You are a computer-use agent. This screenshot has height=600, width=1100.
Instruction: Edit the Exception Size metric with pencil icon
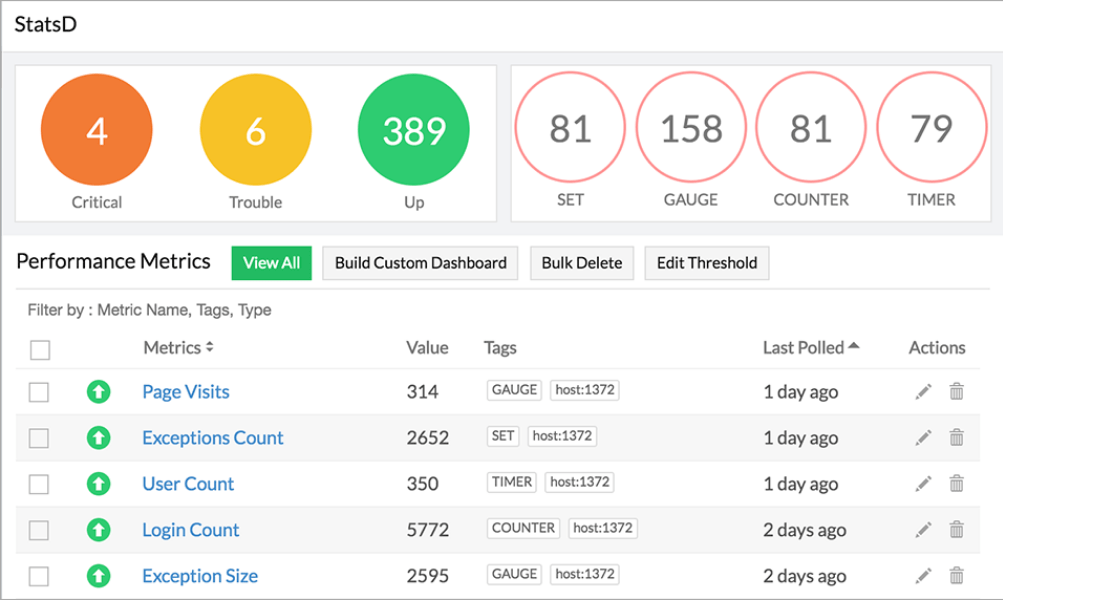point(923,576)
